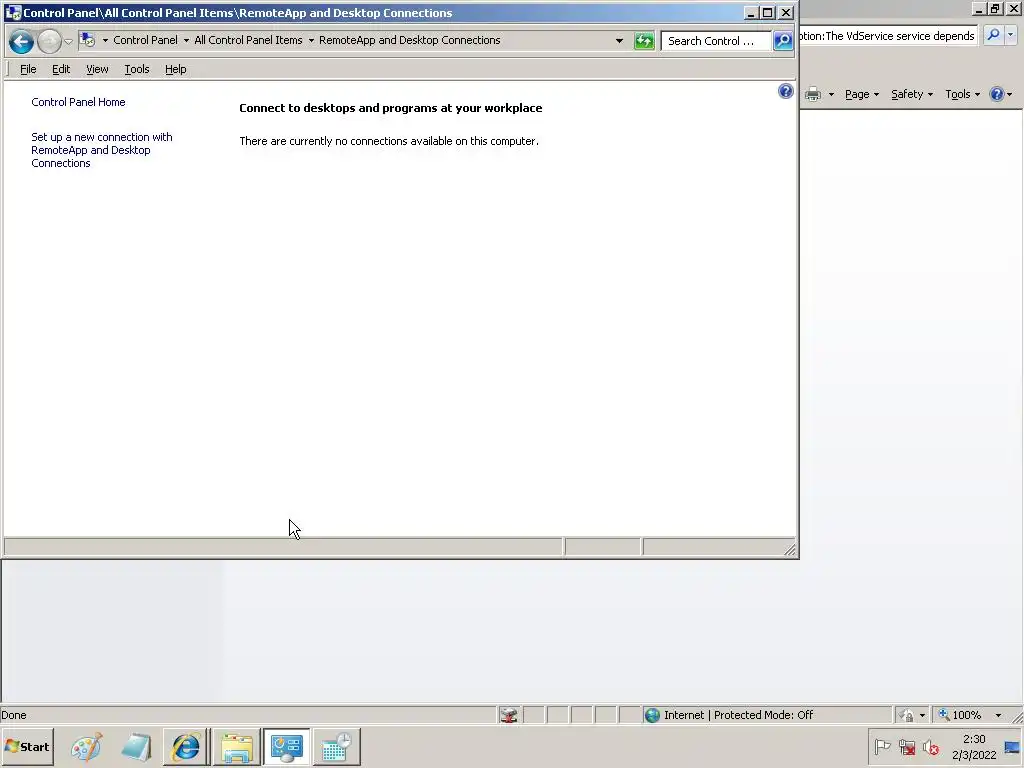Expand arrow before RemoteApp and Desktop Connections breadcrumb
Viewport: 1024px width, 768px height.
[311, 40]
